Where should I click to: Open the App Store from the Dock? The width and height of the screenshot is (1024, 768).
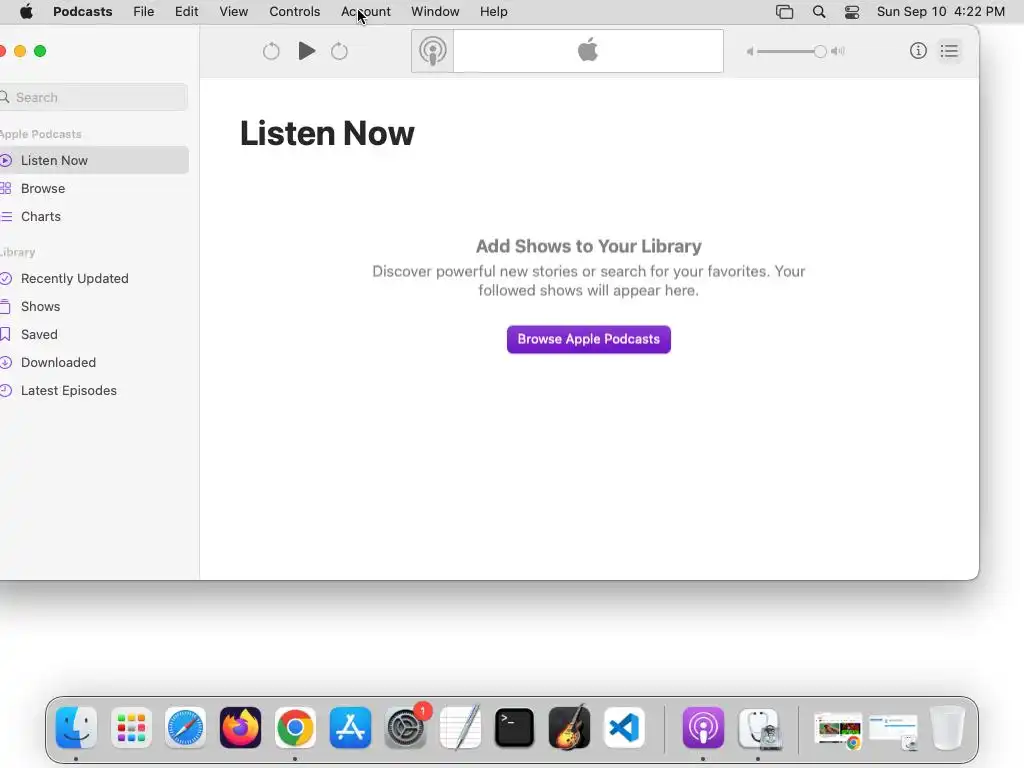point(350,728)
